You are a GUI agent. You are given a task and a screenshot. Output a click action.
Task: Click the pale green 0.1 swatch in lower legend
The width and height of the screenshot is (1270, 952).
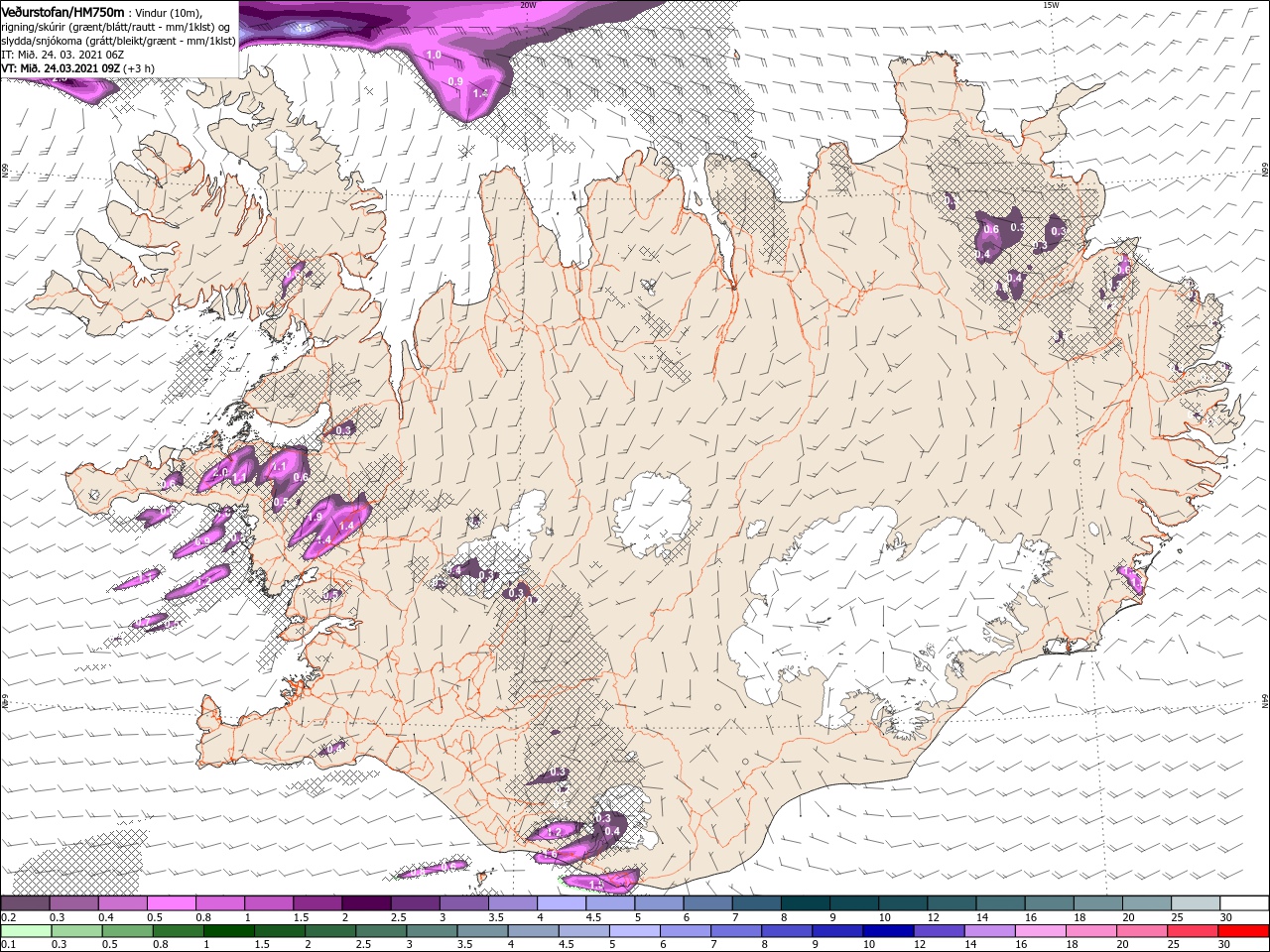point(25,931)
